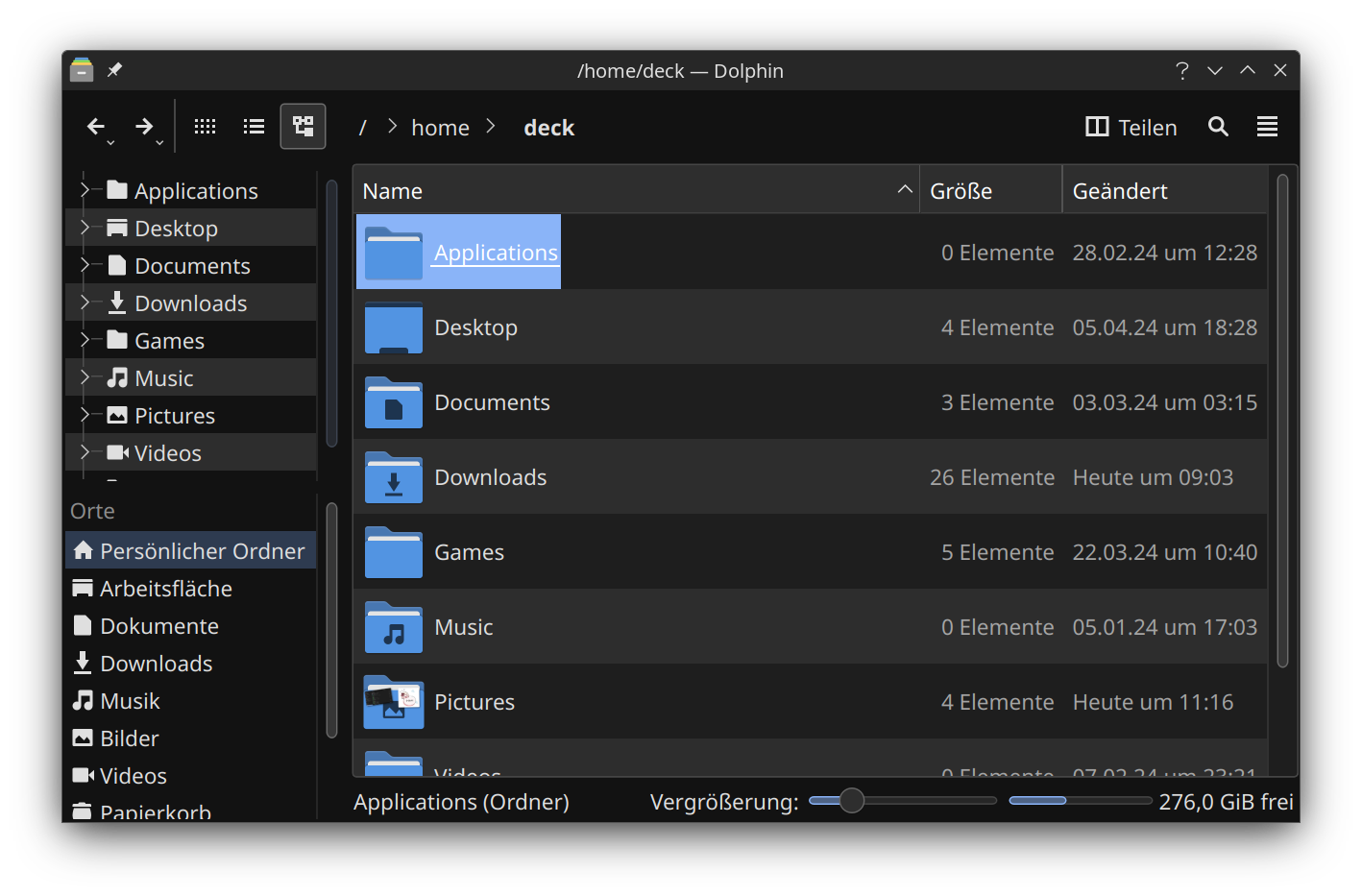The width and height of the screenshot is (1362, 896).
Task: Click the free disk space bar
Action: (x=1080, y=800)
